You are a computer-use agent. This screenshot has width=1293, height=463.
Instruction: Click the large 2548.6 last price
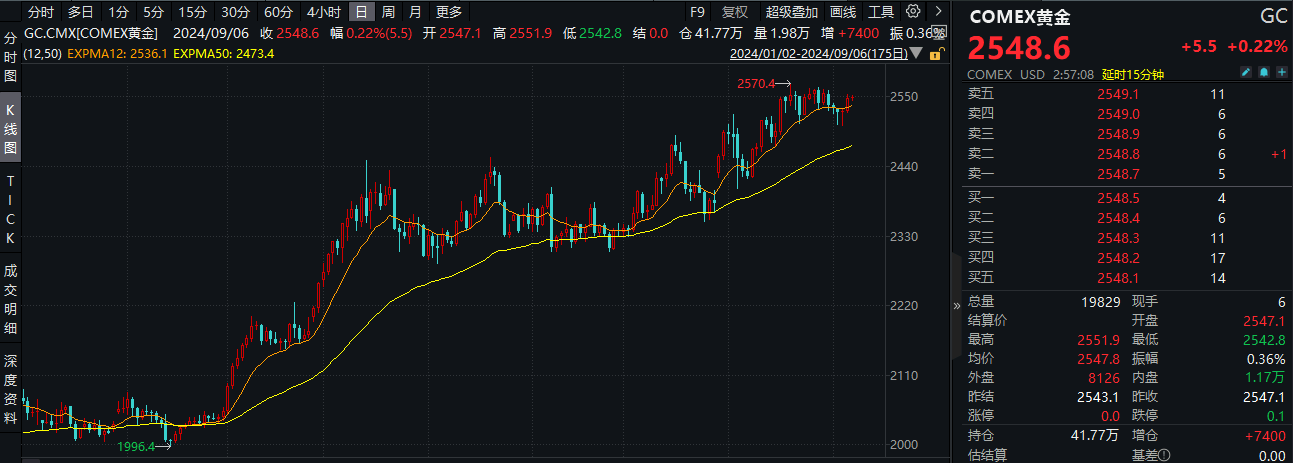tap(1019, 47)
